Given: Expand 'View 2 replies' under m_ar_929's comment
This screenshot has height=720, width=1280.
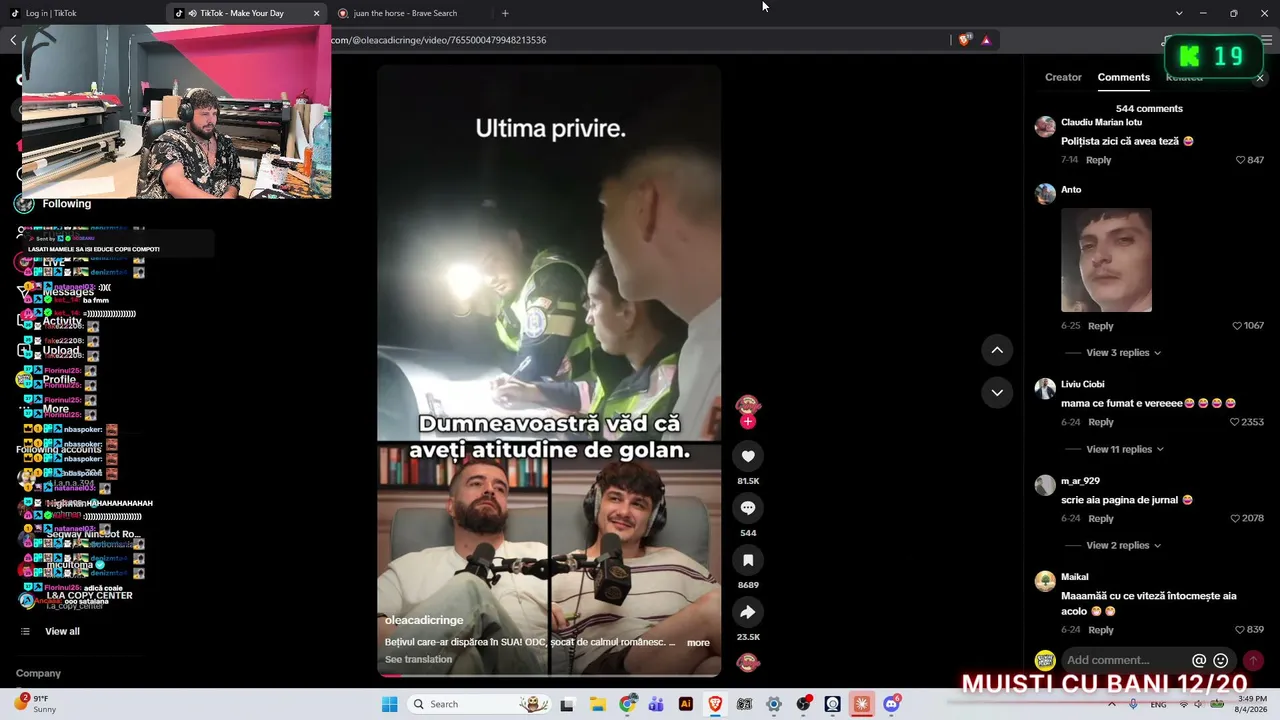Looking at the screenshot, I should tap(1123, 546).
